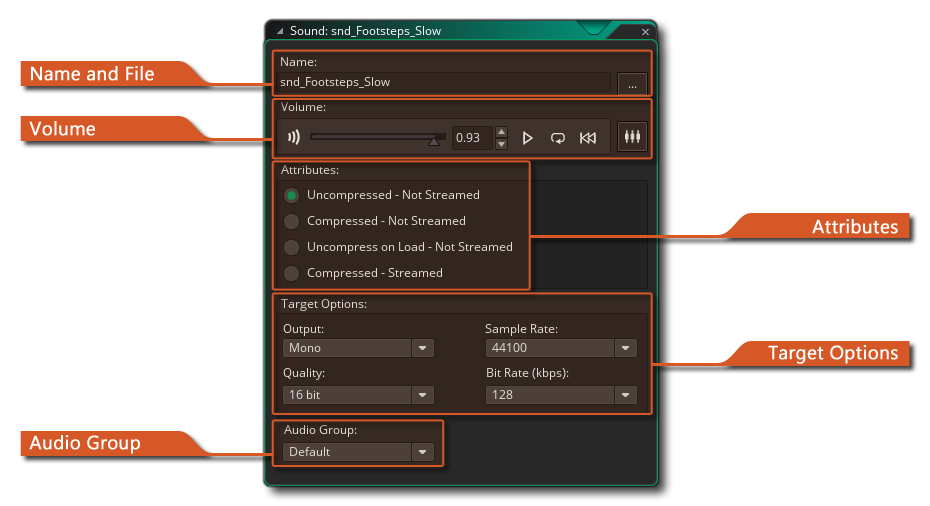Play the sound preview
930x506 pixels.
coord(528,138)
